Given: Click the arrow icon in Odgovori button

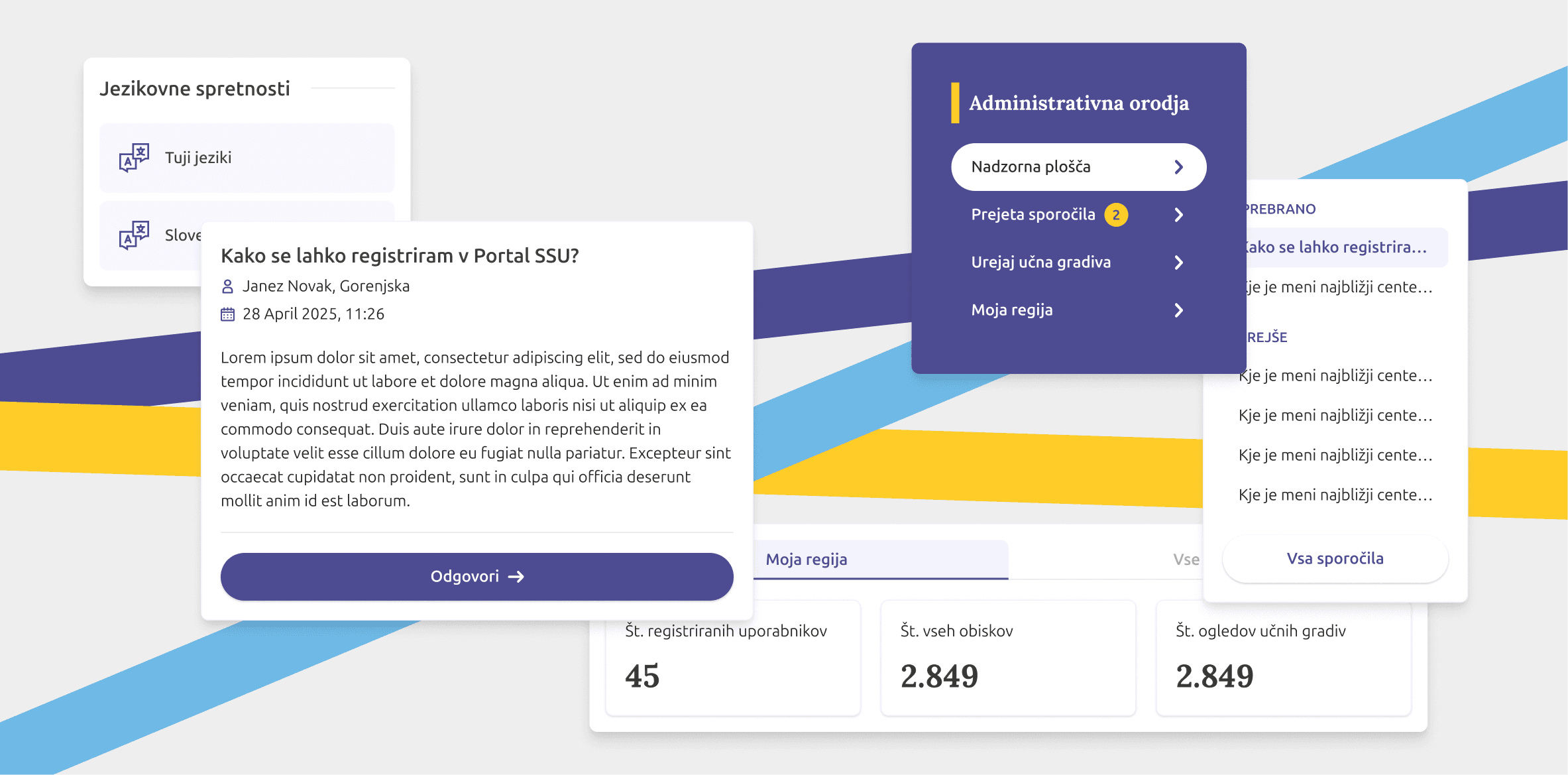Looking at the screenshot, I should (516, 577).
